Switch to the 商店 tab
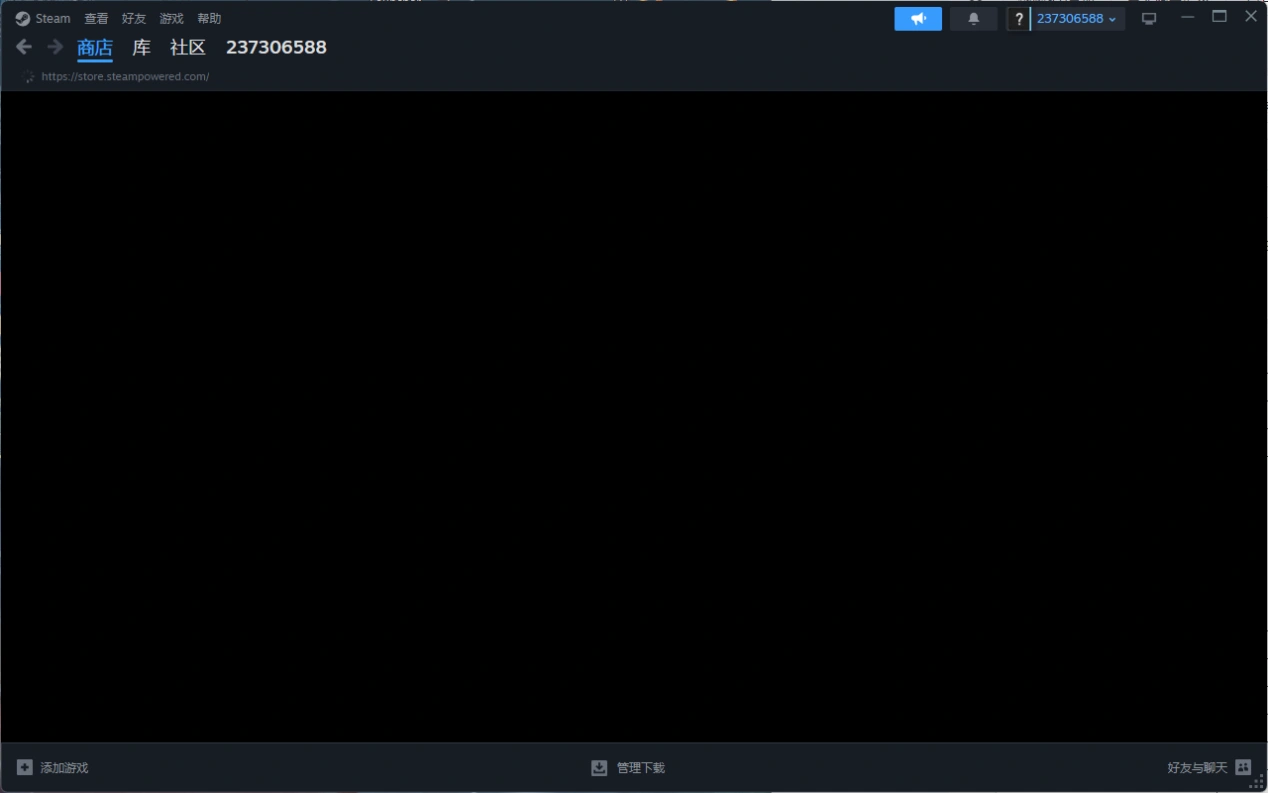 tap(95, 47)
